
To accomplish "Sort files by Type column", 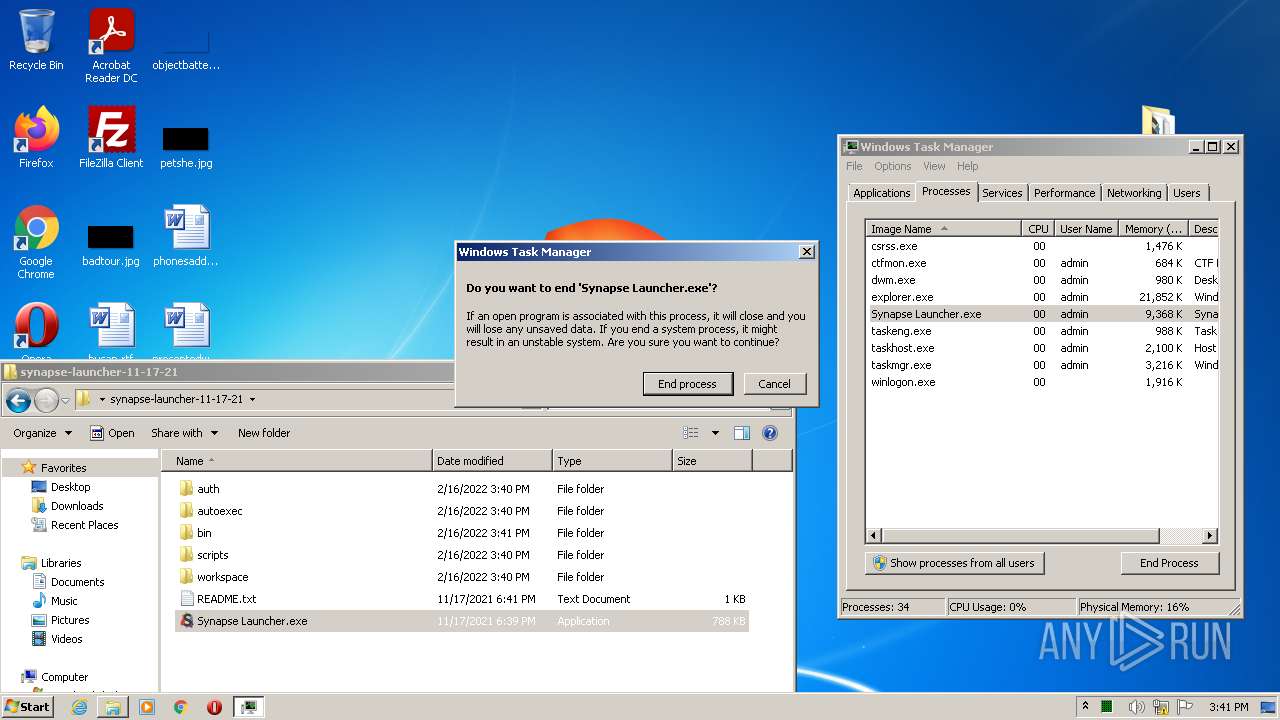I will click(612, 461).
